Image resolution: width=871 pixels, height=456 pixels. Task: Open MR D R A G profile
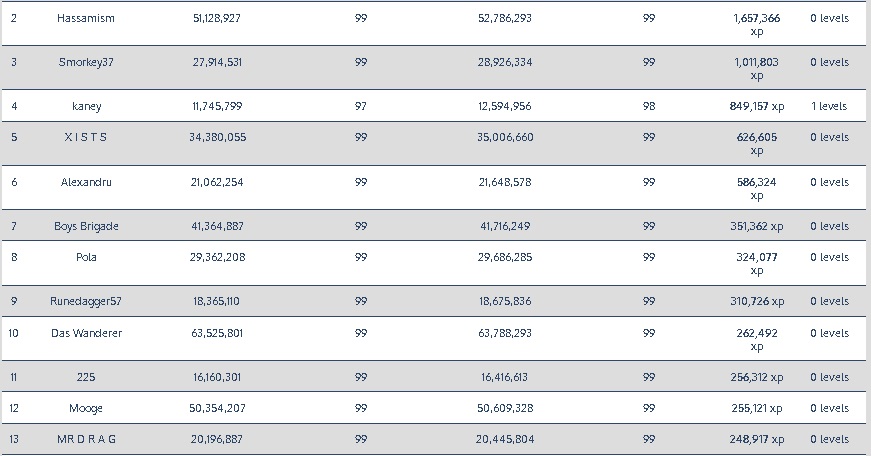pyautogui.click(x=86, y=439)
